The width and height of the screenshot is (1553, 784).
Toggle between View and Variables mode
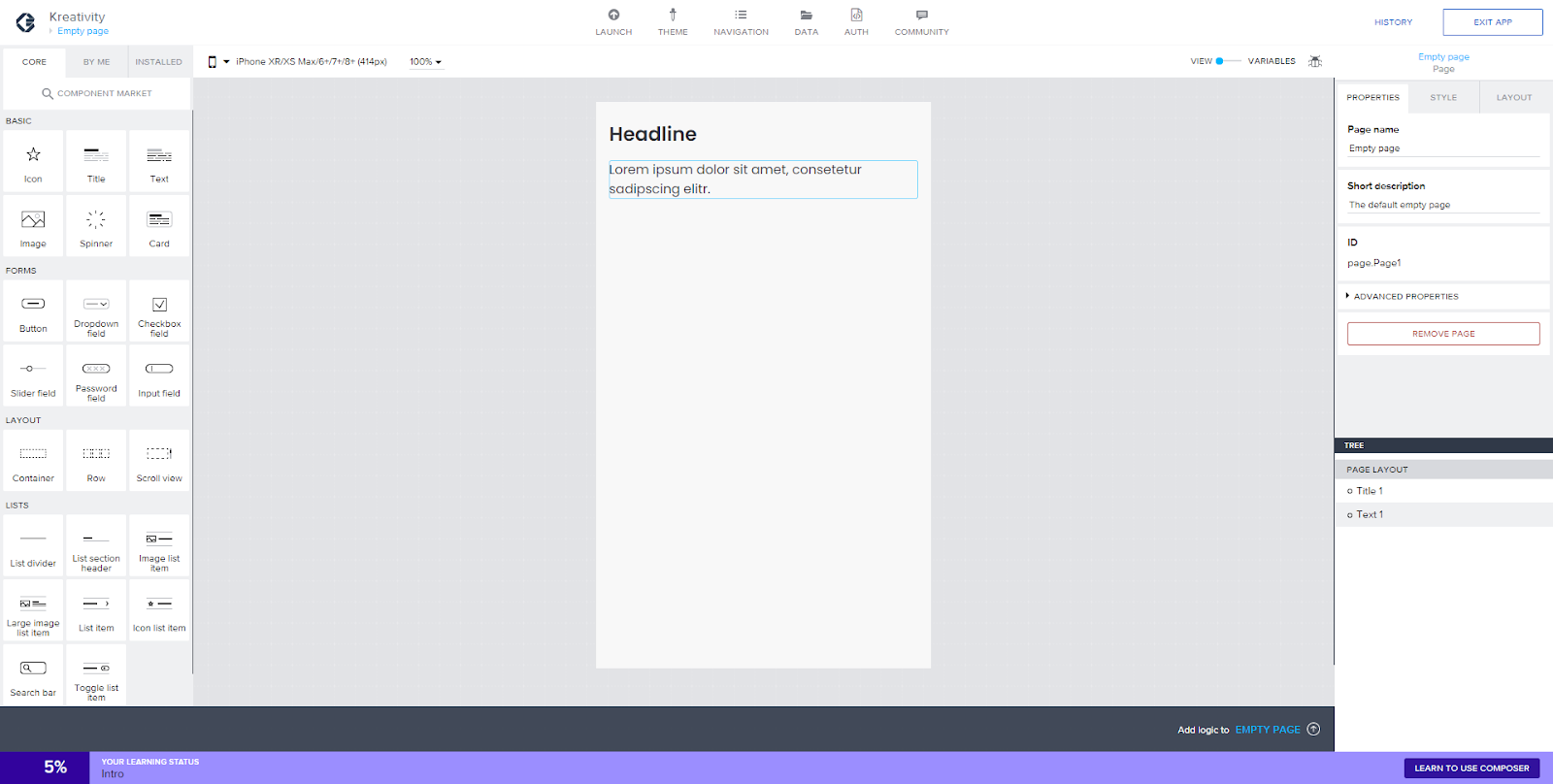[x=1228, y=61]
